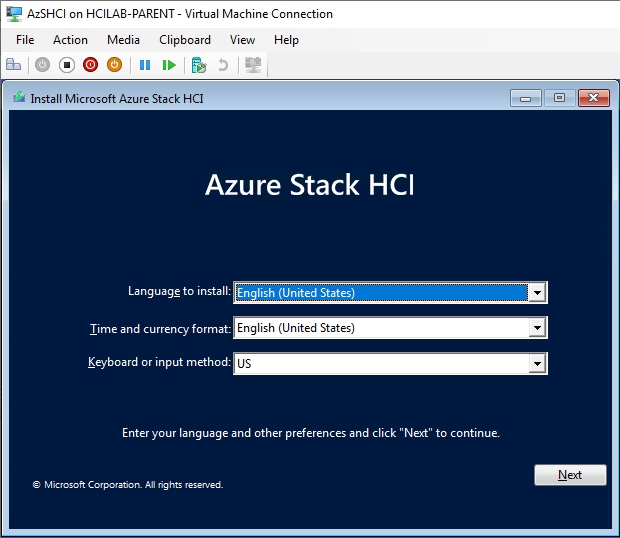Open the Clipboard menu

click(185, 40)
